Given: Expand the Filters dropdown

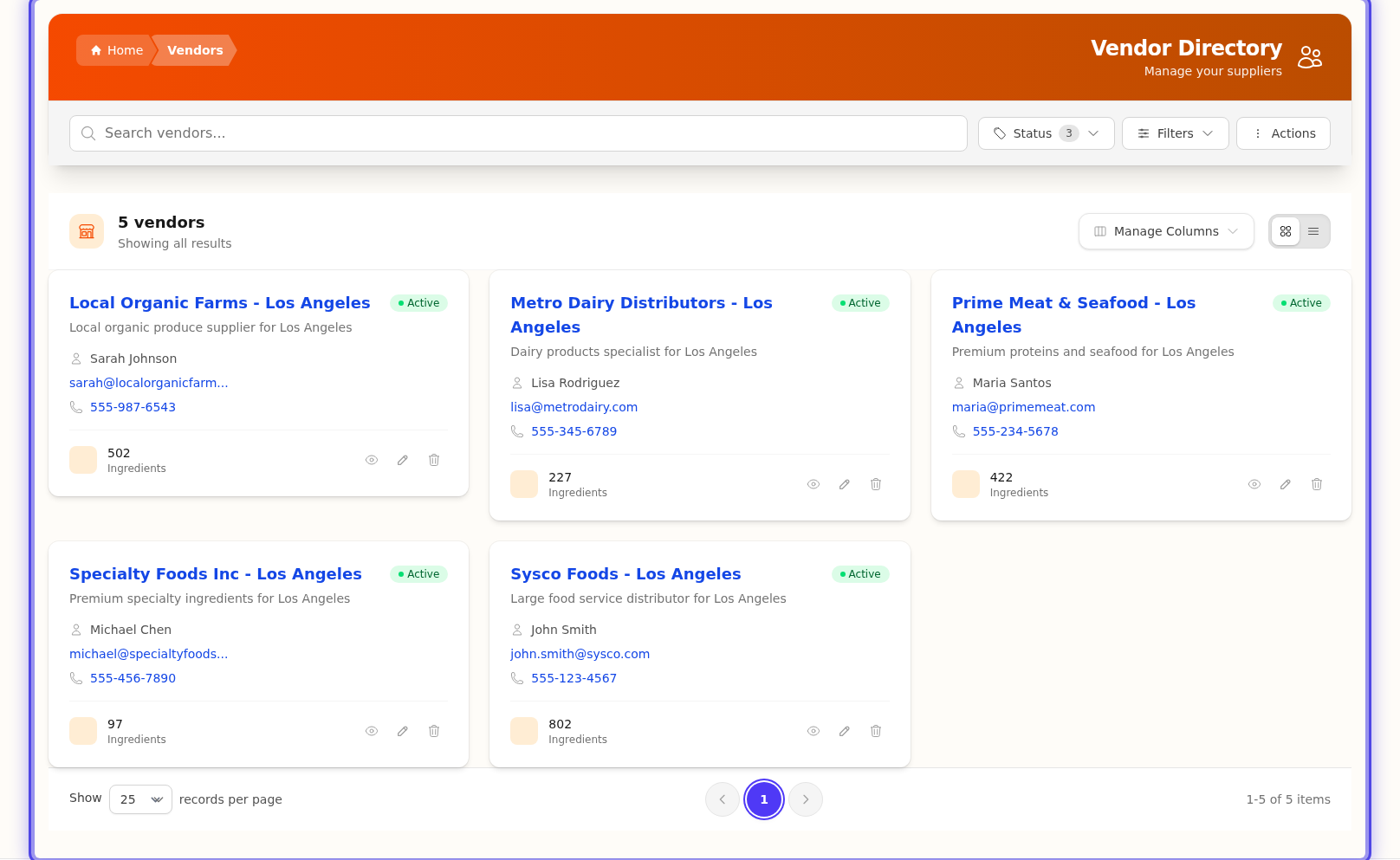Looking at the screenshot, I should (1175, 133).
